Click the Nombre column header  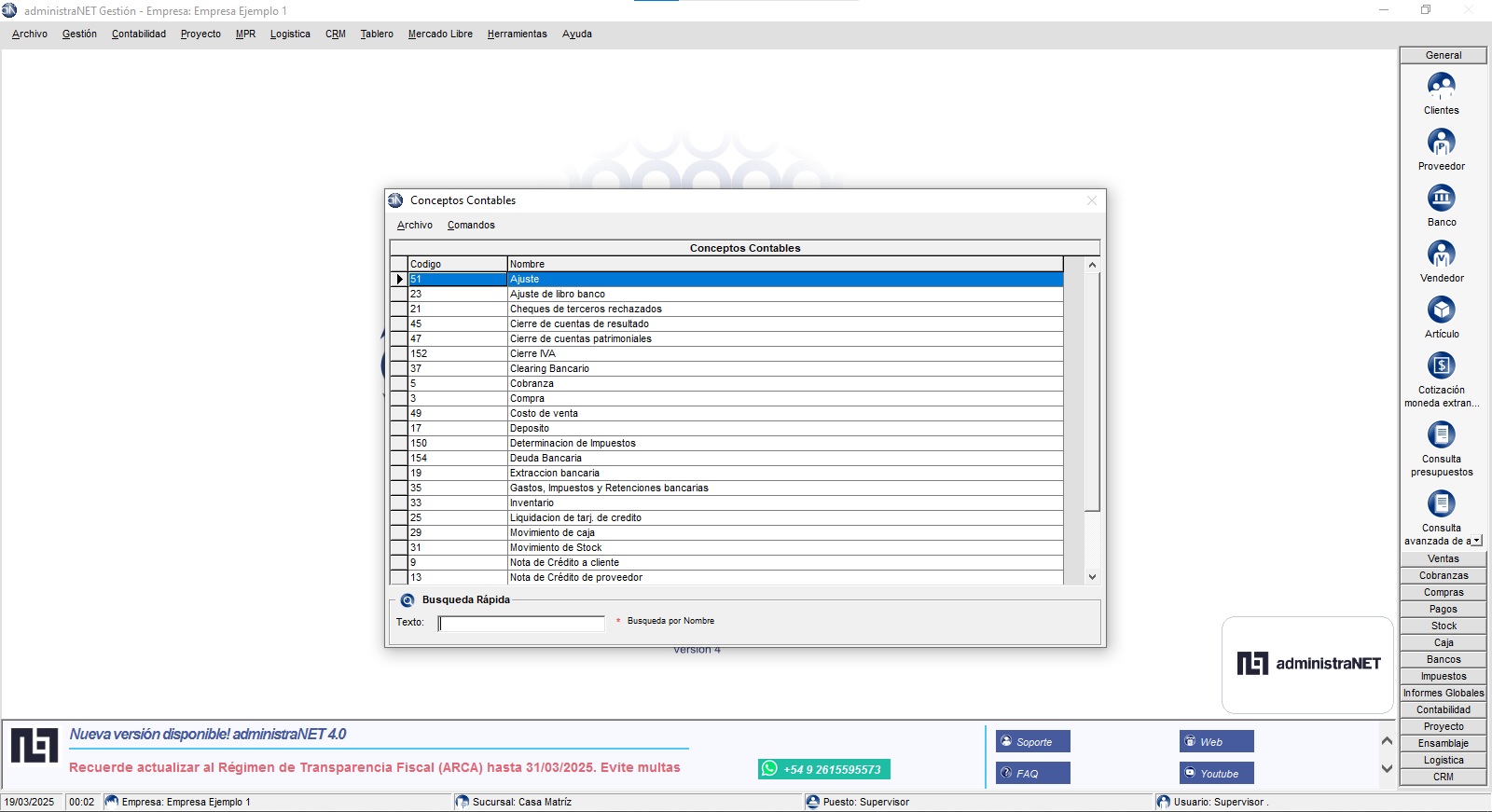click(x=785, y=265)
